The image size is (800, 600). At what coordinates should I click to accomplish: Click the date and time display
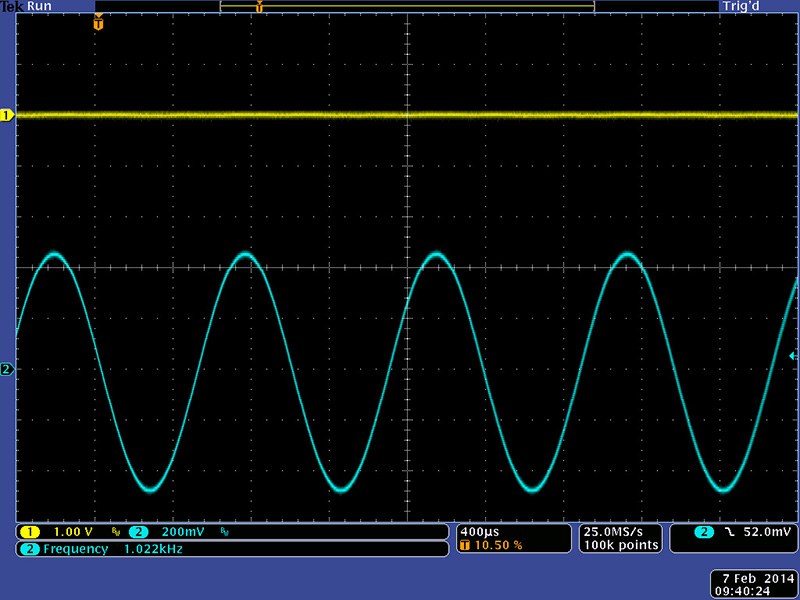tap(753, 584)
